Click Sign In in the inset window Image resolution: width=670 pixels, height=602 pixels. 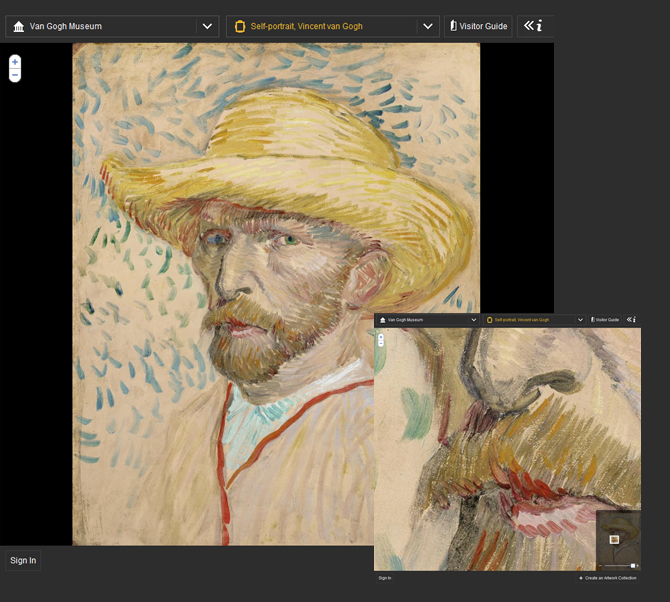coord(385,578)
